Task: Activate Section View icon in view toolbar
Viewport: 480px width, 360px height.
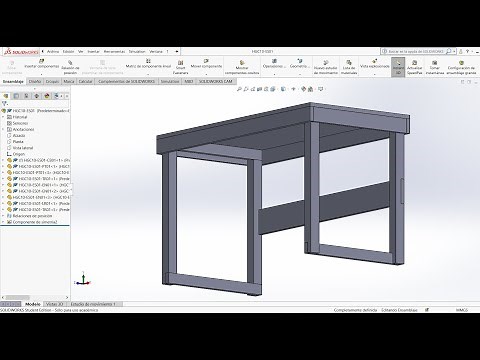Action: [259, 89]
